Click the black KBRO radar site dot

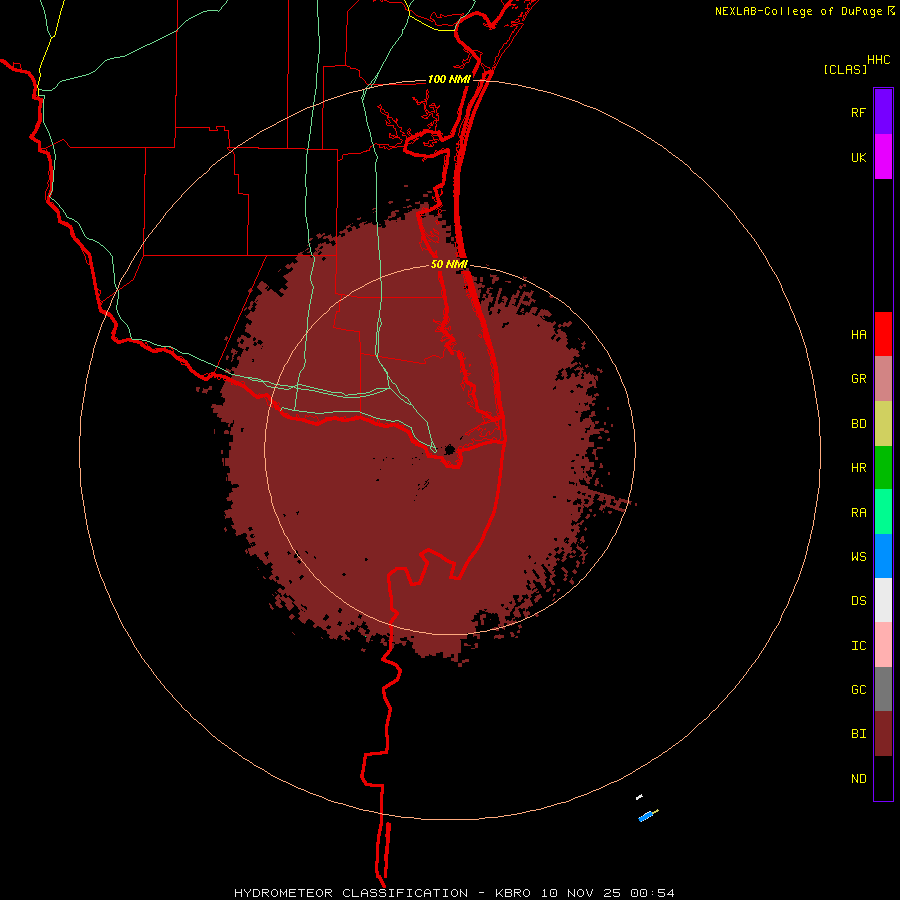(449, 449)
